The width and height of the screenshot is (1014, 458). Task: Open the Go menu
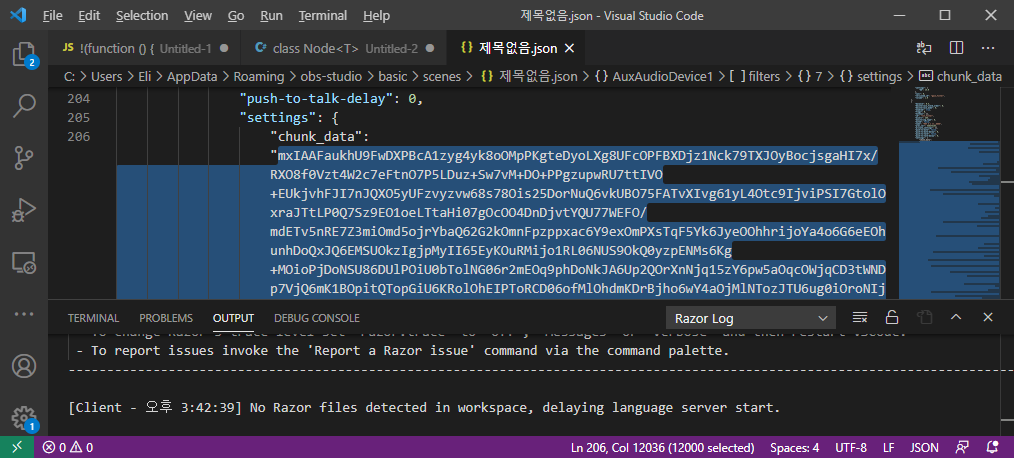coord(236,16)
